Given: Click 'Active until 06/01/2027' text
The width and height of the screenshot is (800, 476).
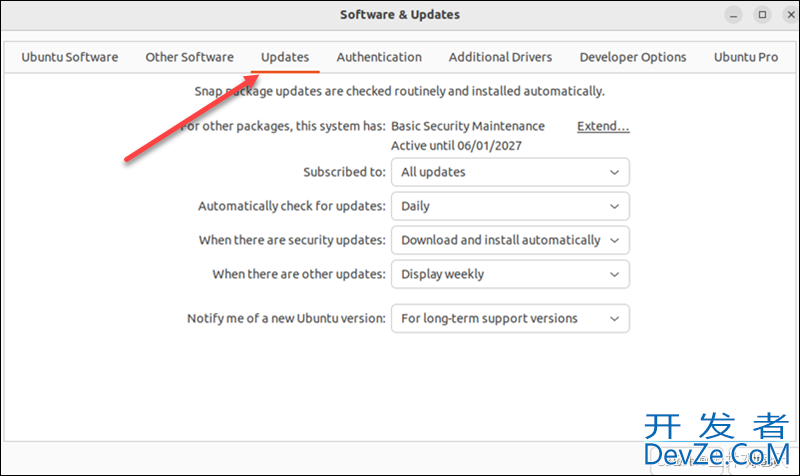Looking at the screenshot, I should tap(457, 146).
